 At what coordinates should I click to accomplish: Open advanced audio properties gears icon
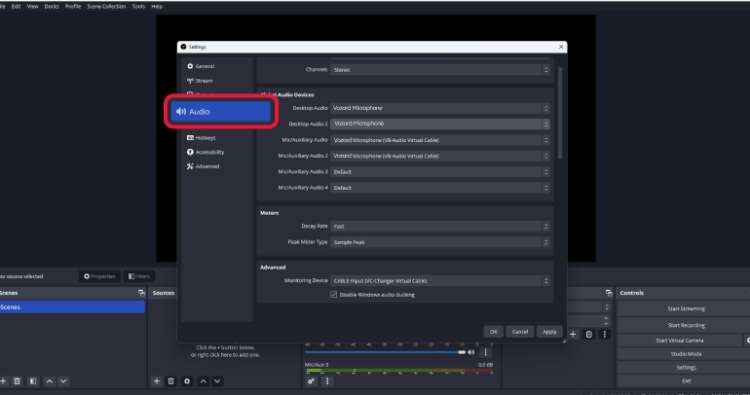[311, 381]
